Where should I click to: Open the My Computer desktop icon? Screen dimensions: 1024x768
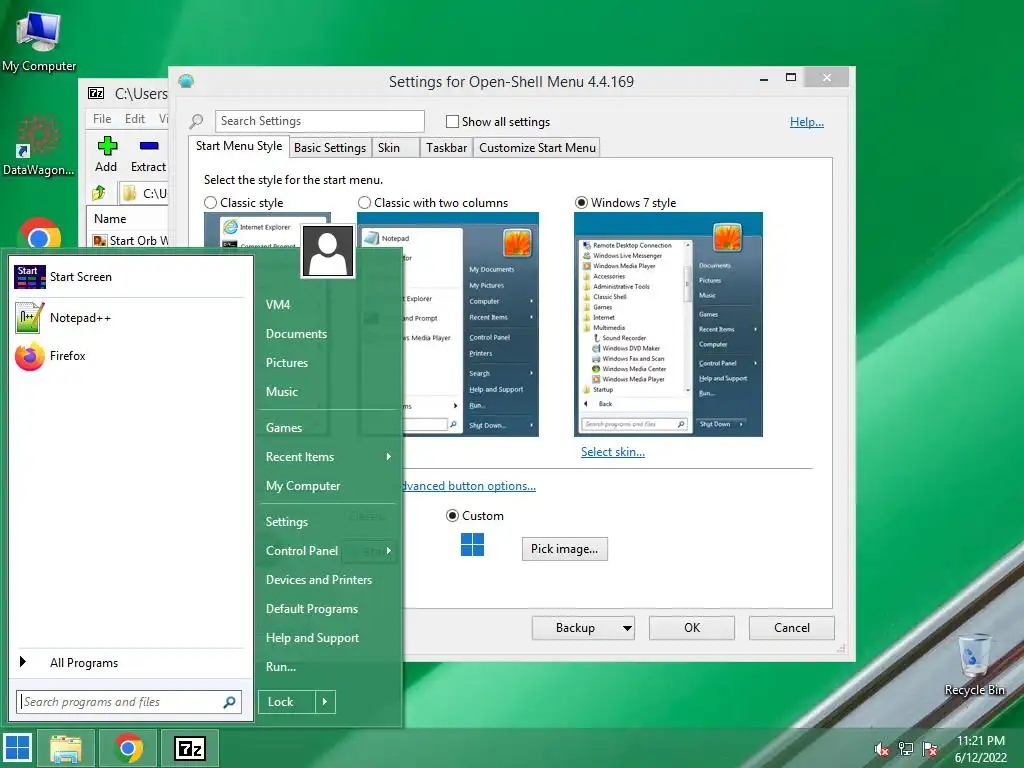(39, 40)
